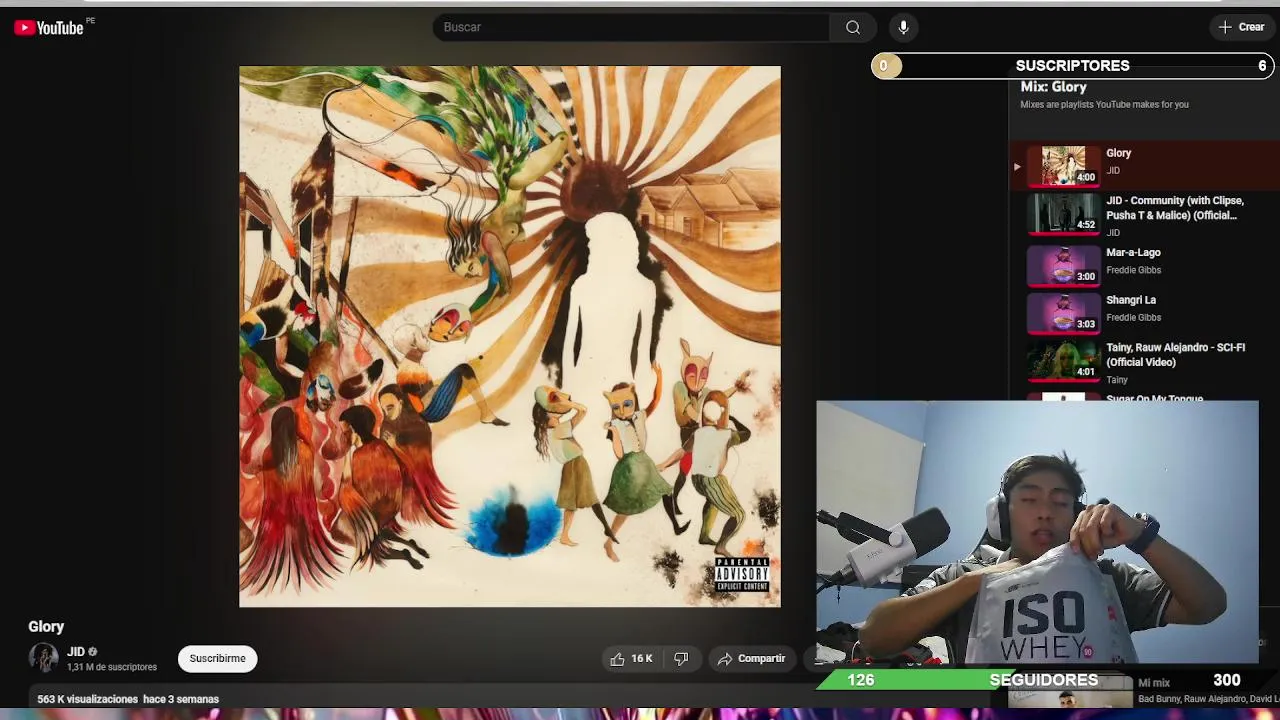This screenshot has width=1280, height=720.
Task: Click the Glory album artwork player
Action: [x=510, y=337]
